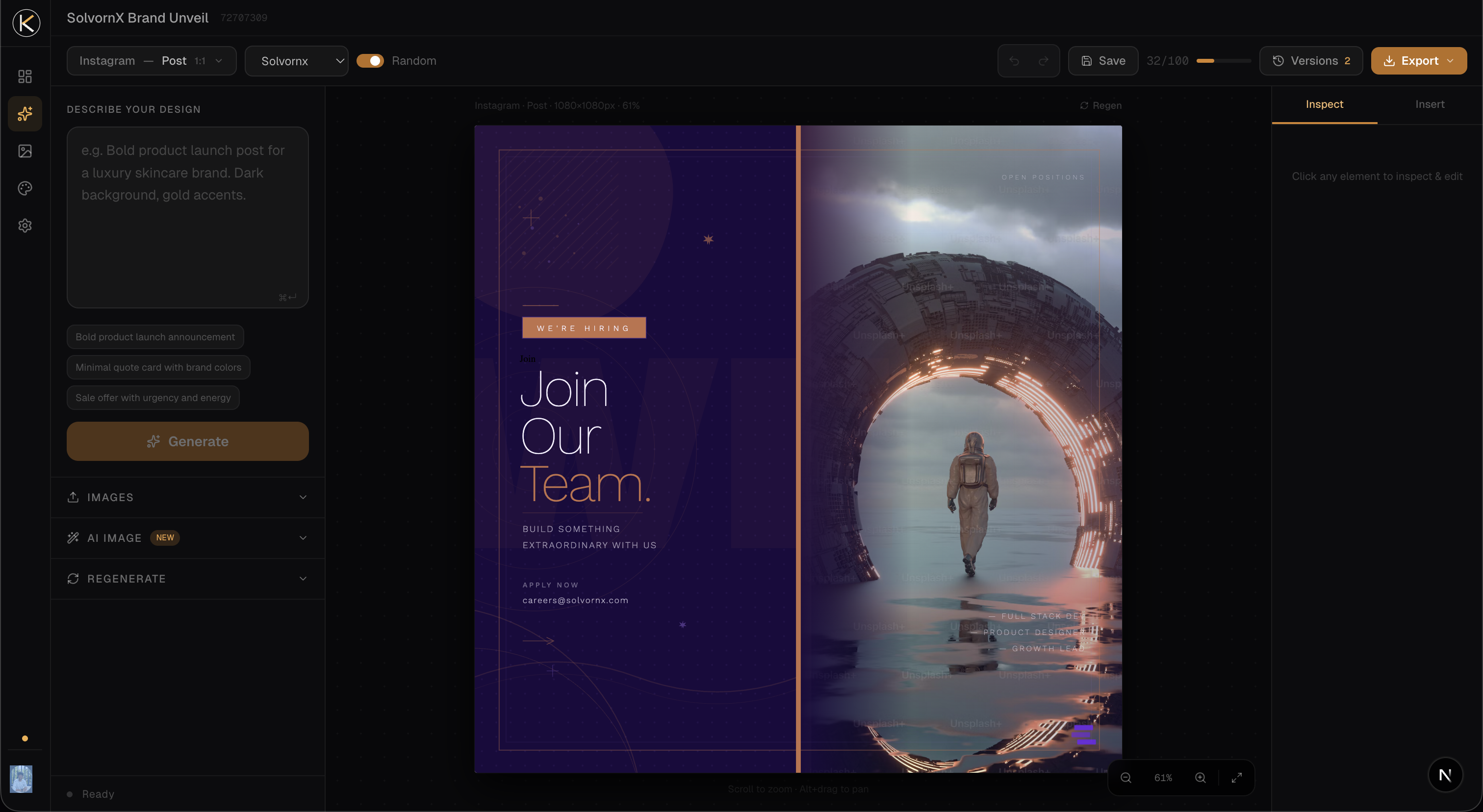Screen dimensions: 1483x812
Task: Click the 61% zoom level value
Action: pyautogui.click(x=1163, y=778)
